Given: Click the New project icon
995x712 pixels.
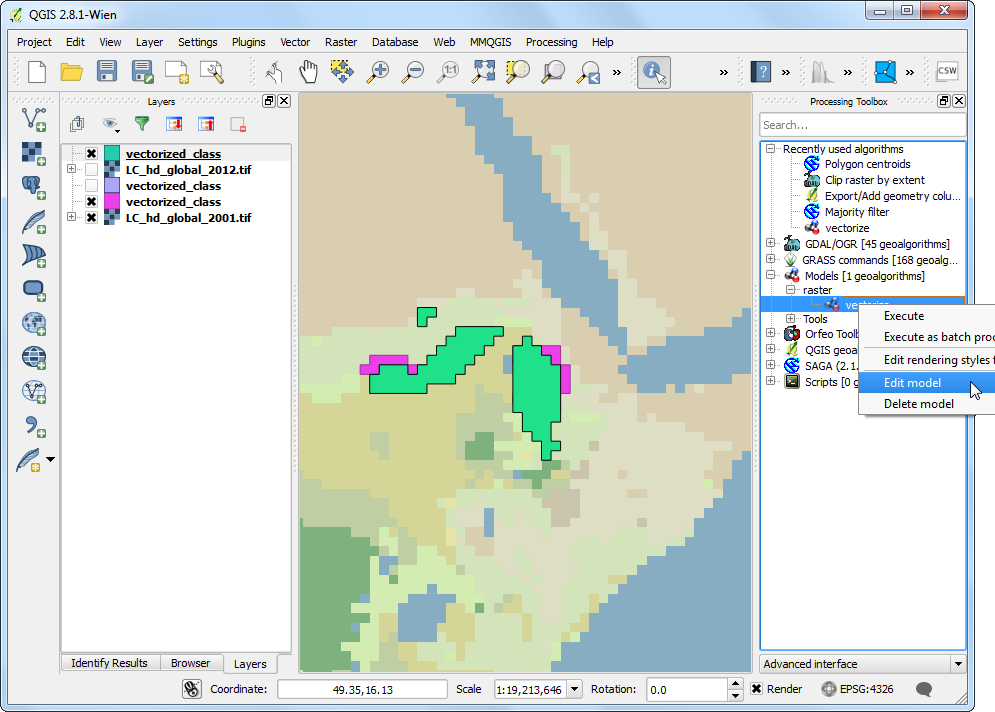Looking at the screenshot, I should coord(37,72).
